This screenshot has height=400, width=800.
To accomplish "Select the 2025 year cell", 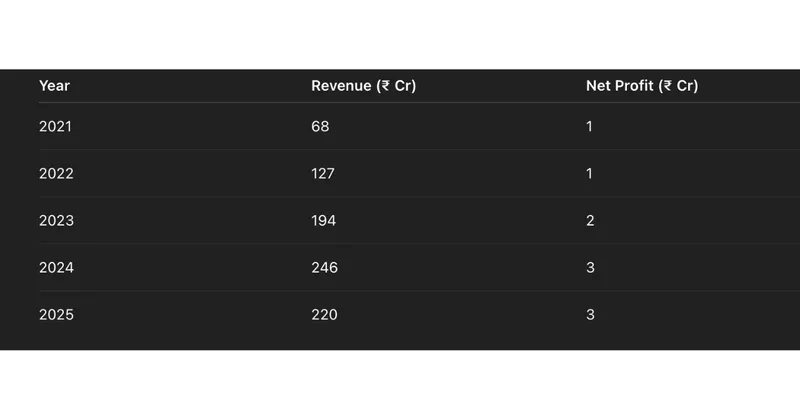I will [56, 315].
